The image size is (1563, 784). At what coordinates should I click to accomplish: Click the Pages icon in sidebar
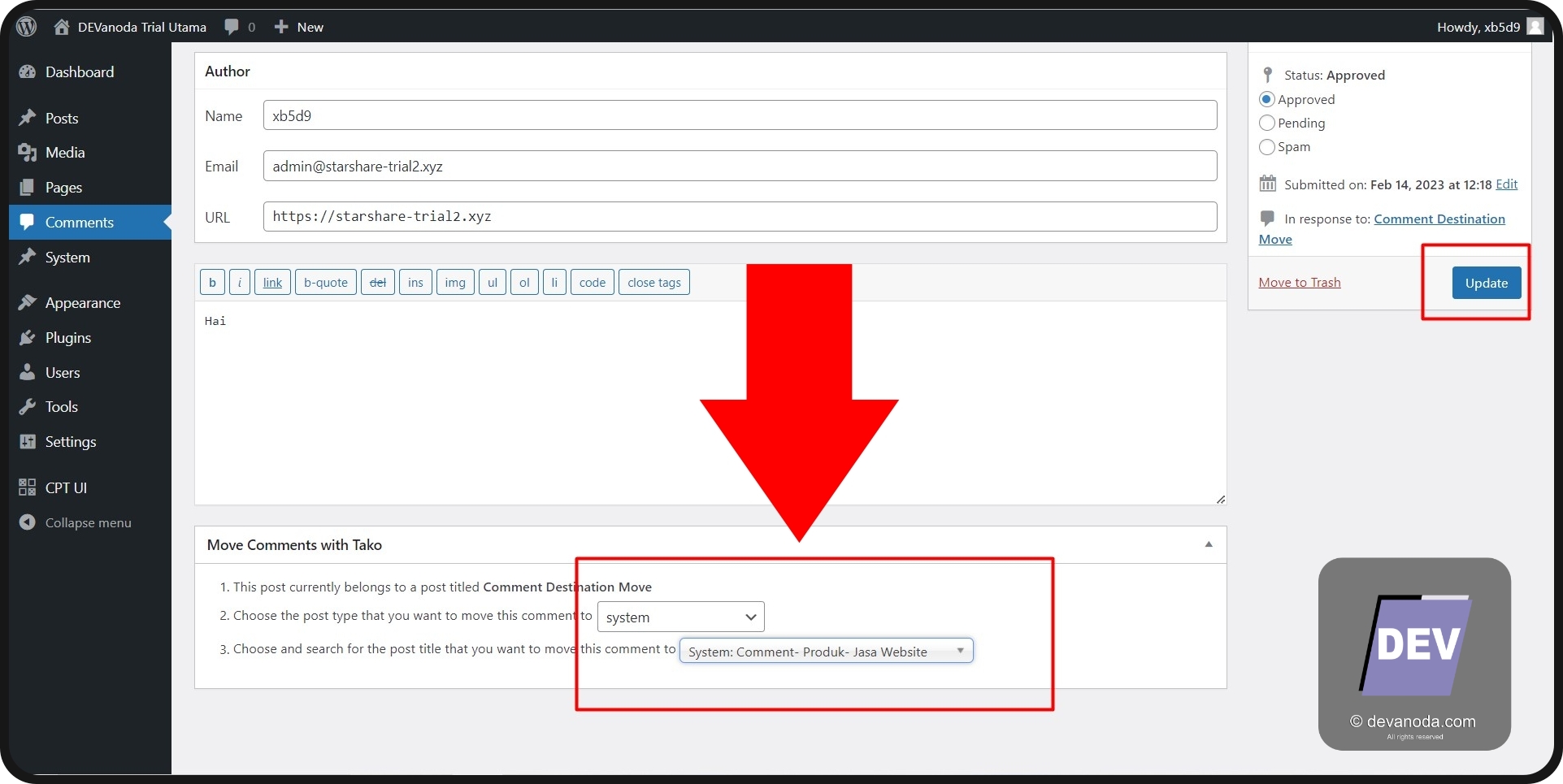tap(28, 187)
